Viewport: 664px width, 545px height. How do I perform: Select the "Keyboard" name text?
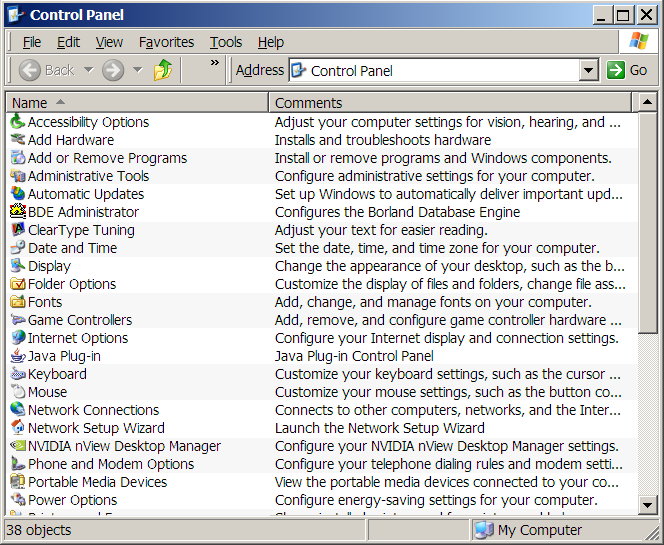tap(57, 374)
